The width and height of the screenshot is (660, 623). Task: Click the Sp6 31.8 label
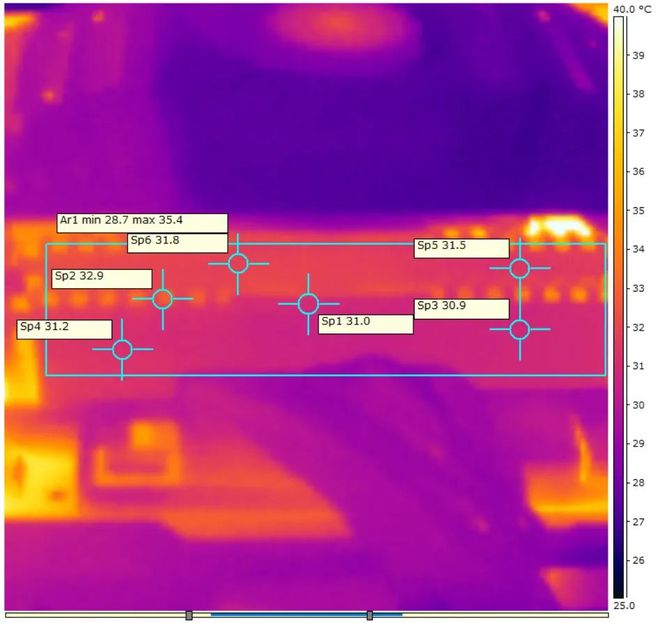(177, 242)
